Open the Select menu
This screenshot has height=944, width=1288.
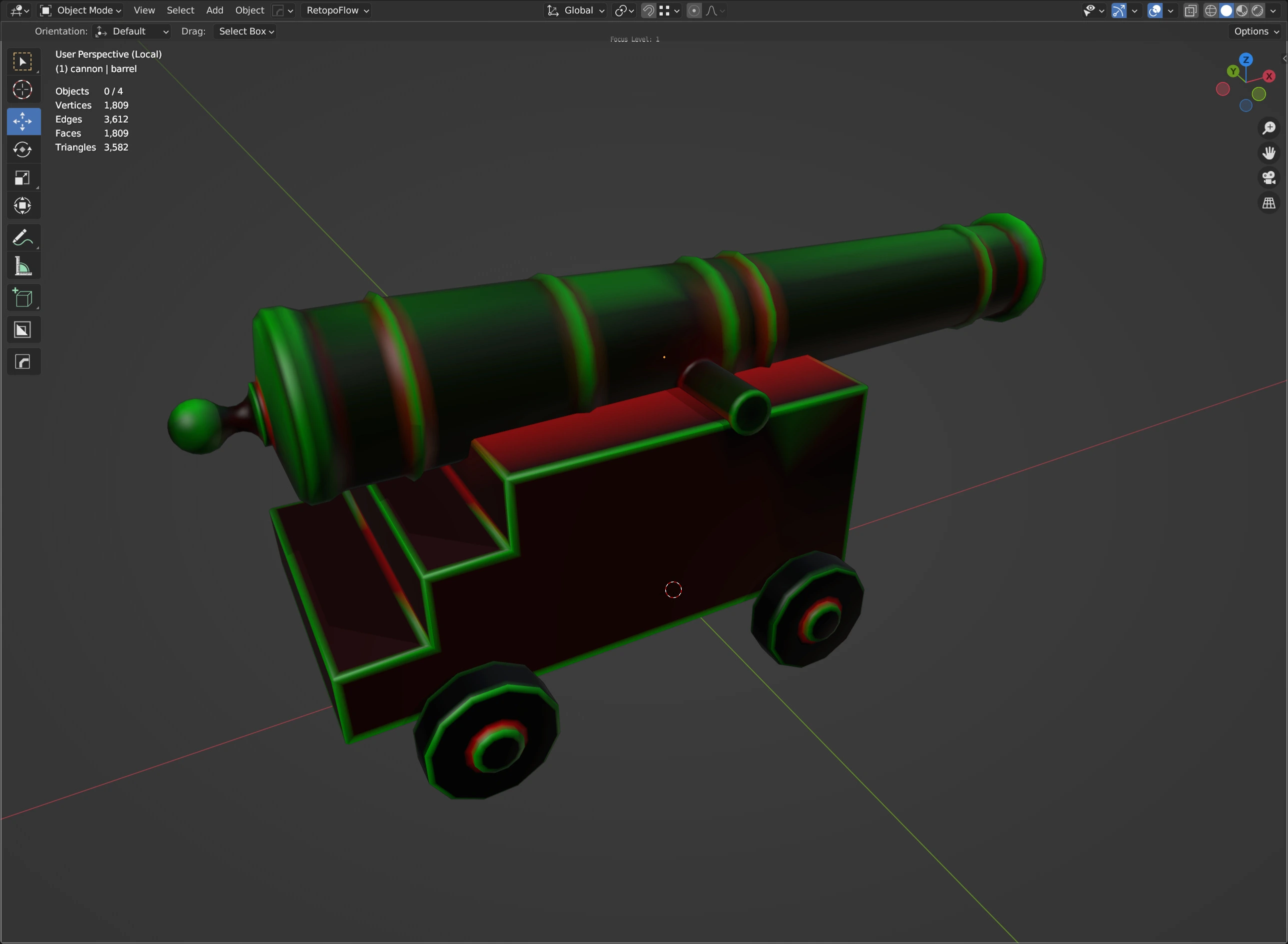coord(180,9)
